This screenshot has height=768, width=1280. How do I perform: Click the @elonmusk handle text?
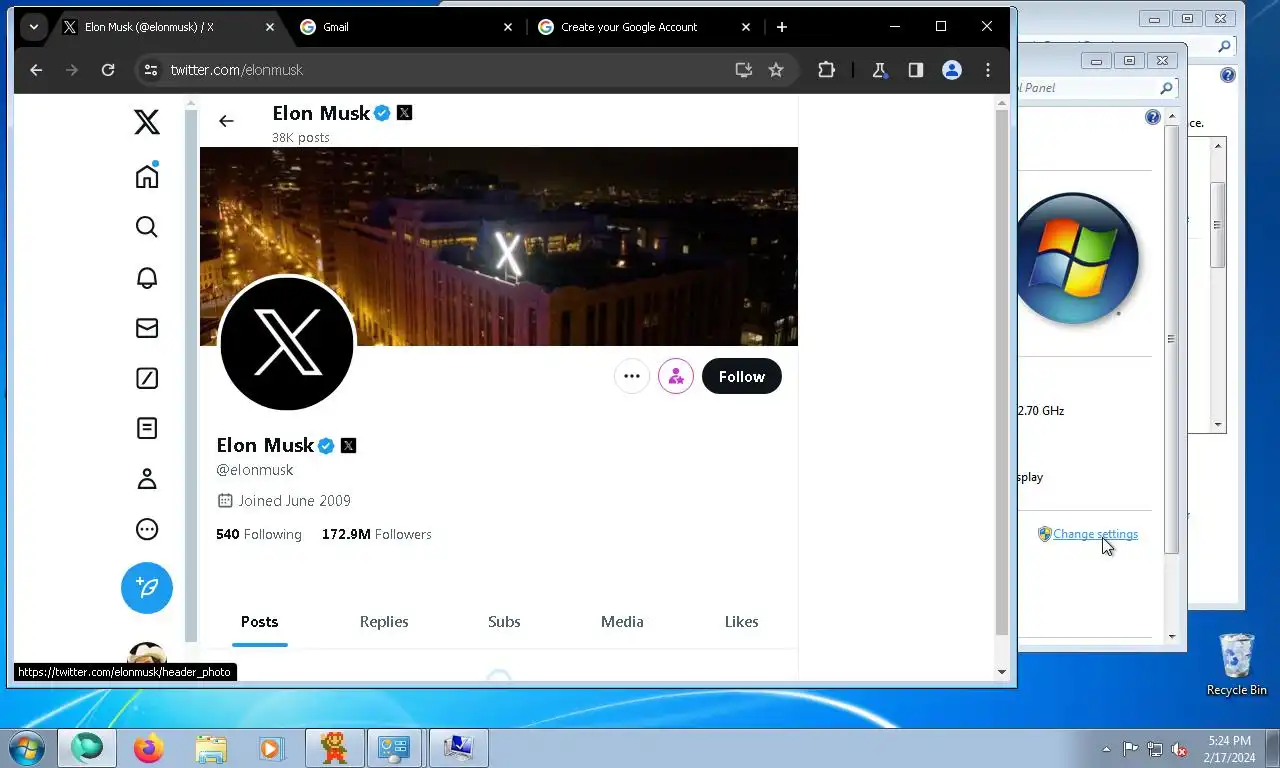pyautogui.click(x=255, y=470)
